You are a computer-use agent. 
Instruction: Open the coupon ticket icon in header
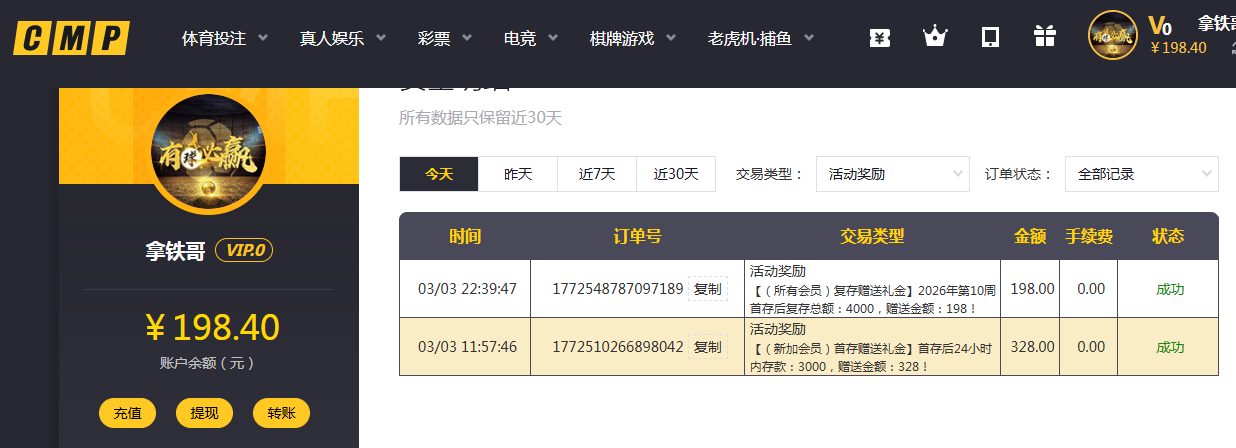tap(879, 37)
